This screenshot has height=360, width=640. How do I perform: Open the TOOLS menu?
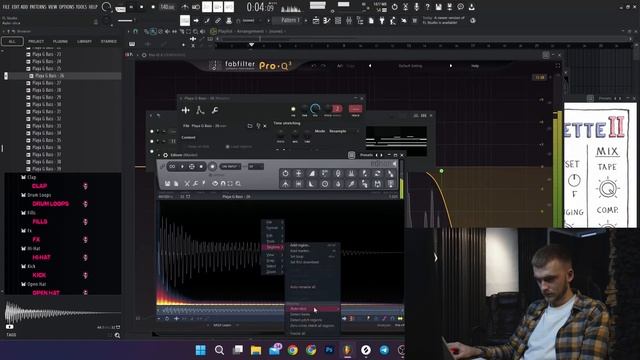click(81, 7)
